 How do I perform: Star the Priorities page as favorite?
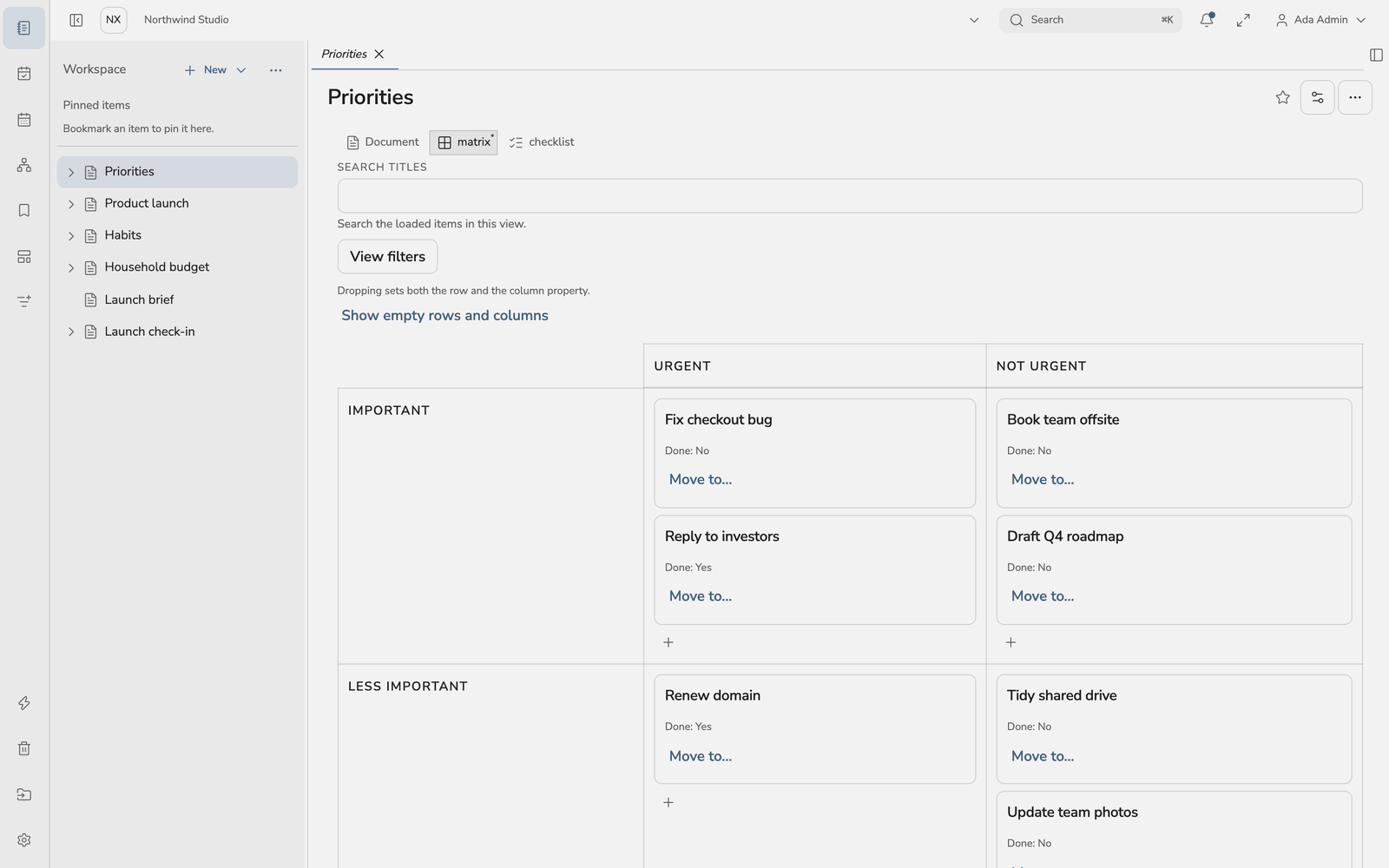(x=1283, y=97)
